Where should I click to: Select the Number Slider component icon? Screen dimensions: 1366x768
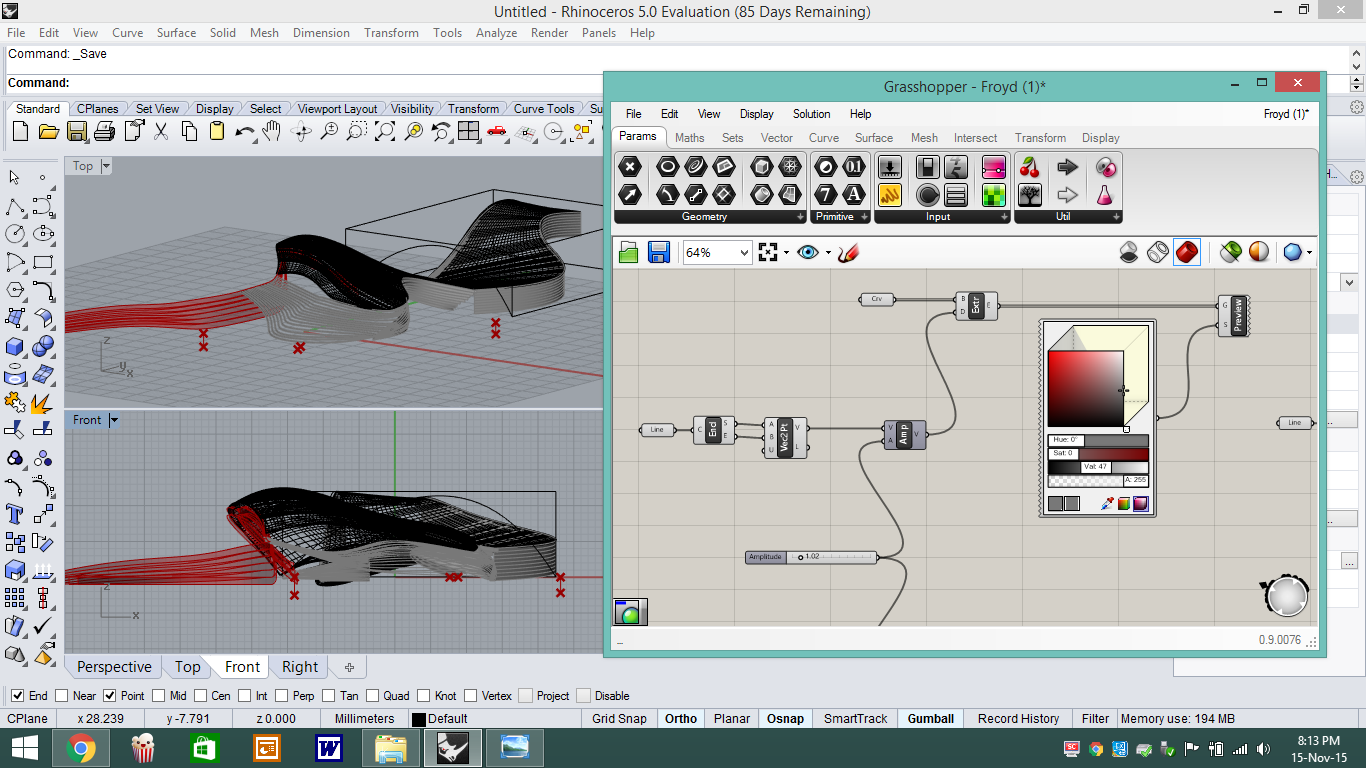point(890,167)
